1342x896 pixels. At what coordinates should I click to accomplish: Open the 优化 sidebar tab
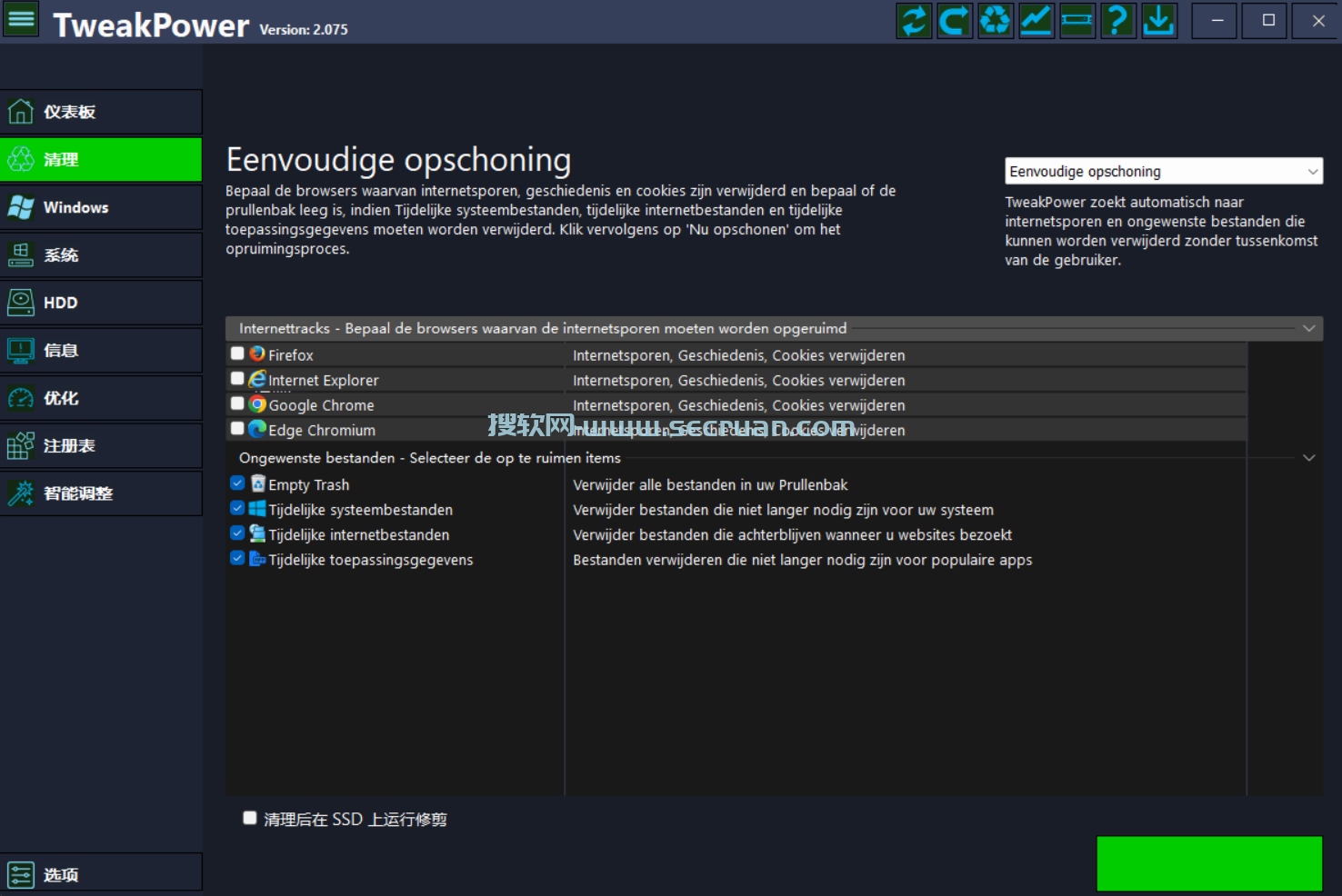[101, 398]
